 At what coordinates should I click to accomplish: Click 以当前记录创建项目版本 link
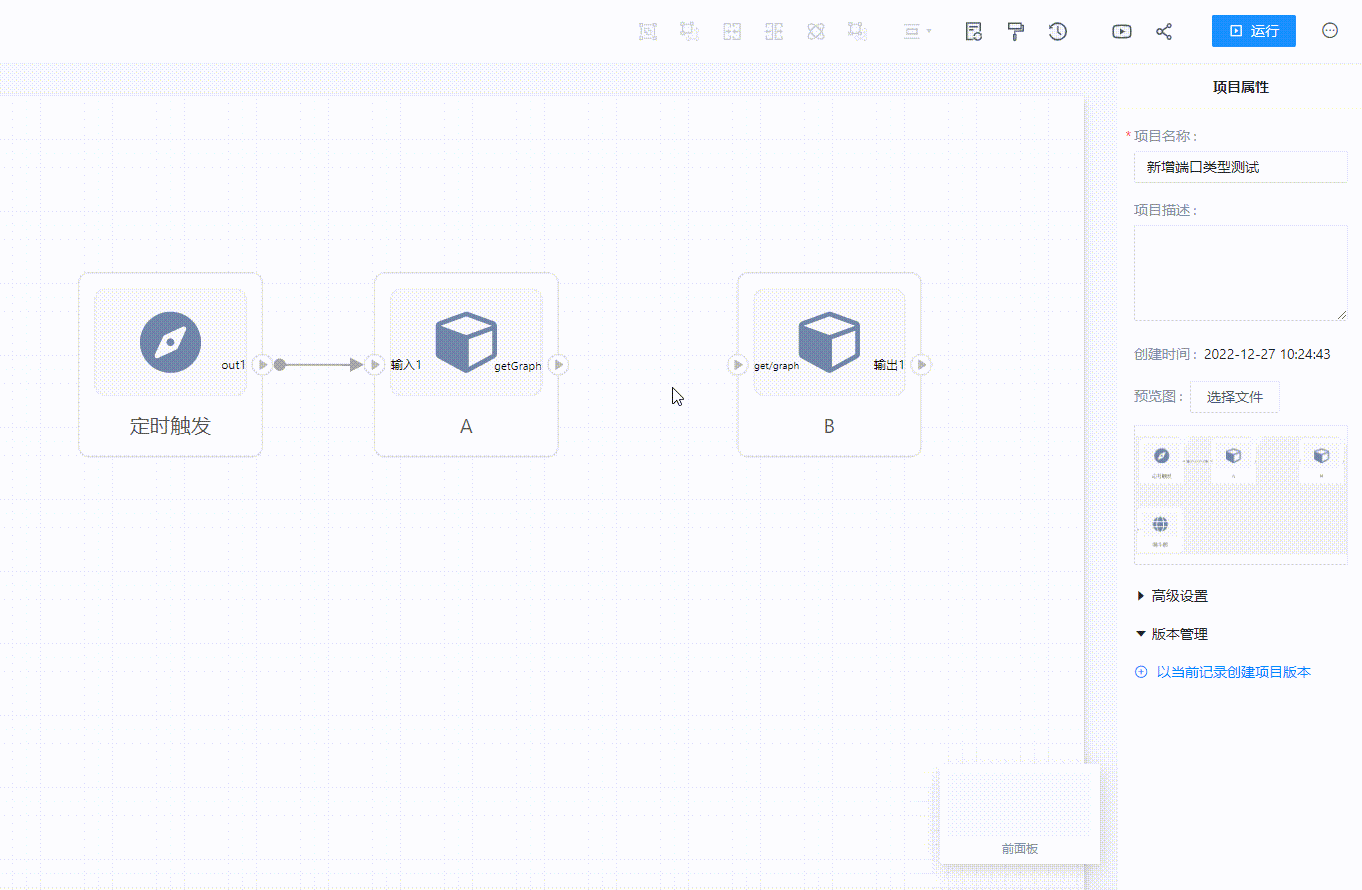coord(1233,672)
